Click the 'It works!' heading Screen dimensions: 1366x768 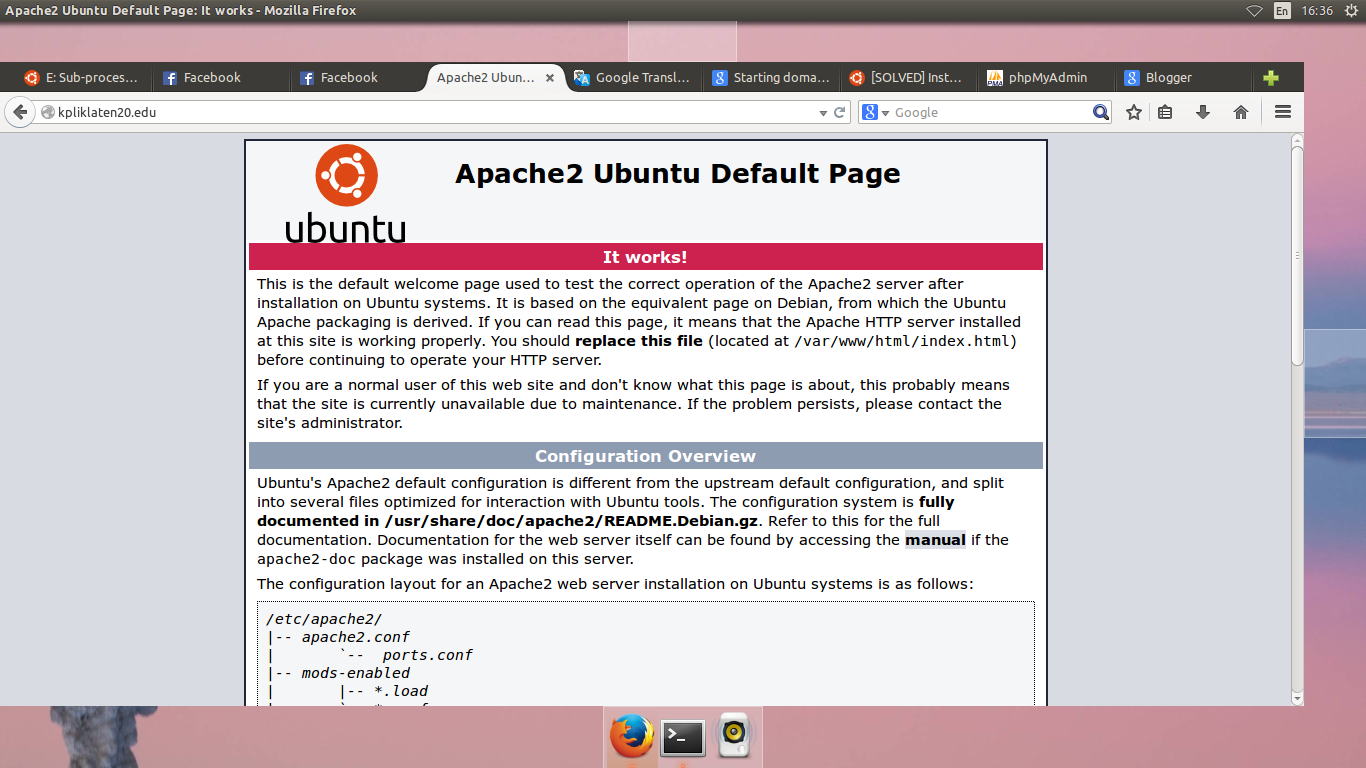(645, 257)
